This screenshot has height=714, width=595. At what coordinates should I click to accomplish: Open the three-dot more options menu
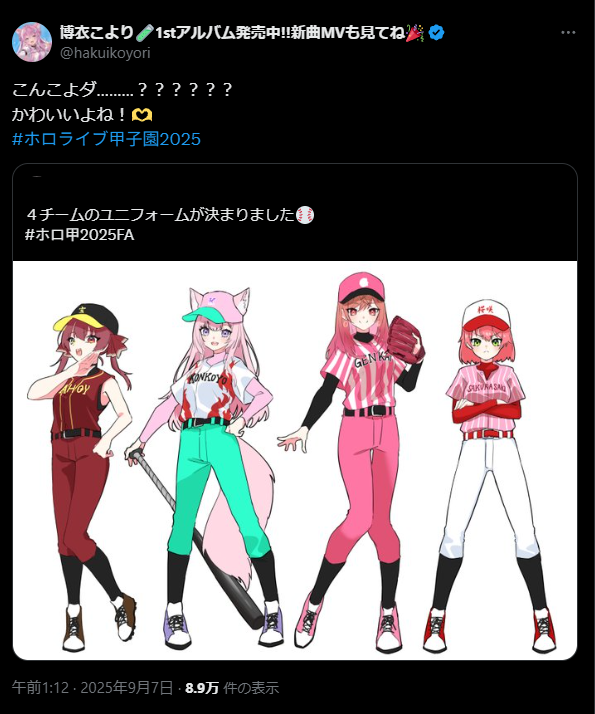(x=568, y=33)
